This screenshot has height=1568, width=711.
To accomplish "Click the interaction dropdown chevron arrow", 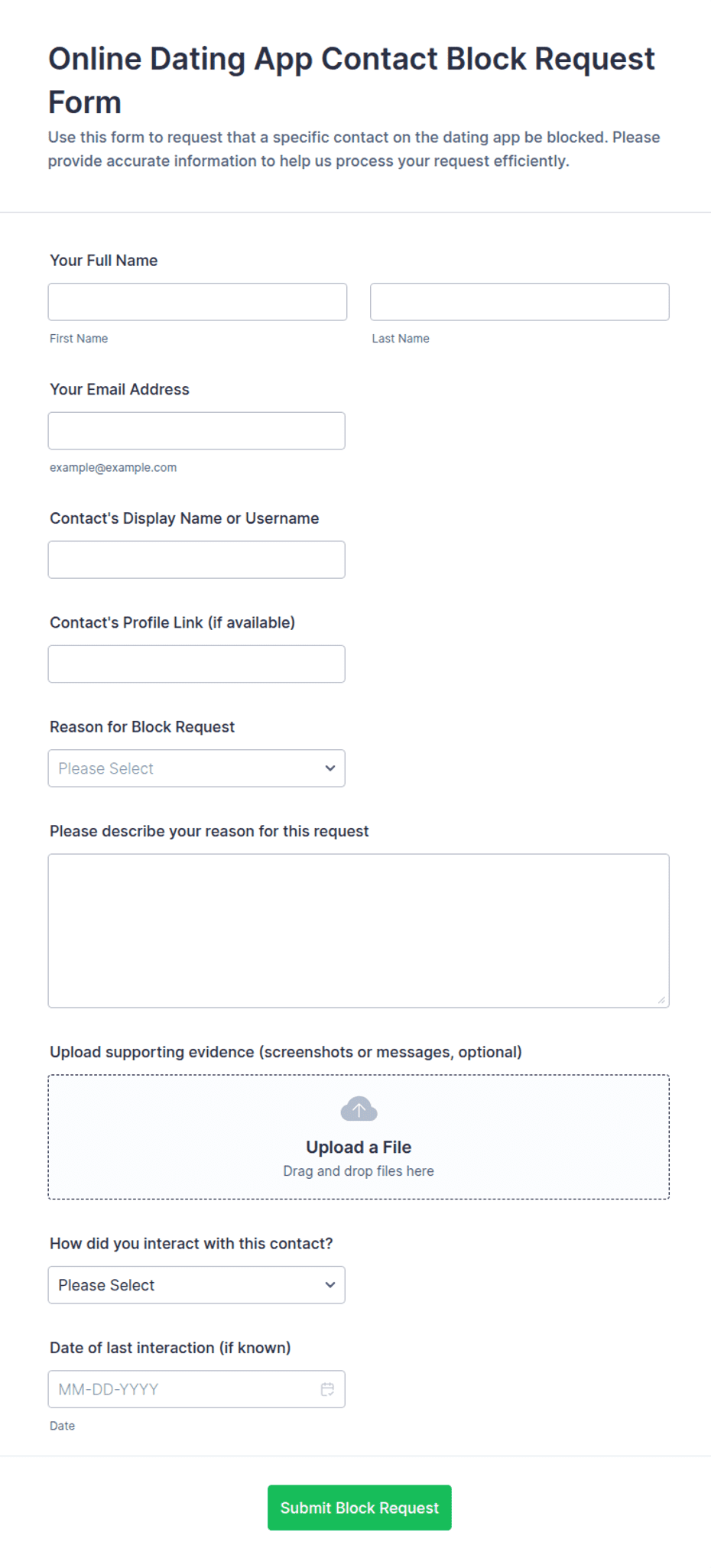I will [x=330, y=1285].
